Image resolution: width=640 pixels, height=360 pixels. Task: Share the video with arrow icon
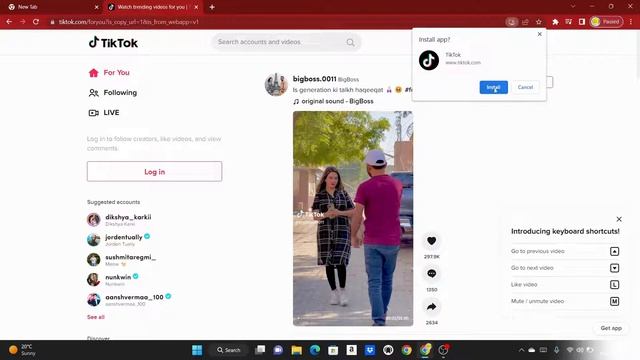click(431, 307)
